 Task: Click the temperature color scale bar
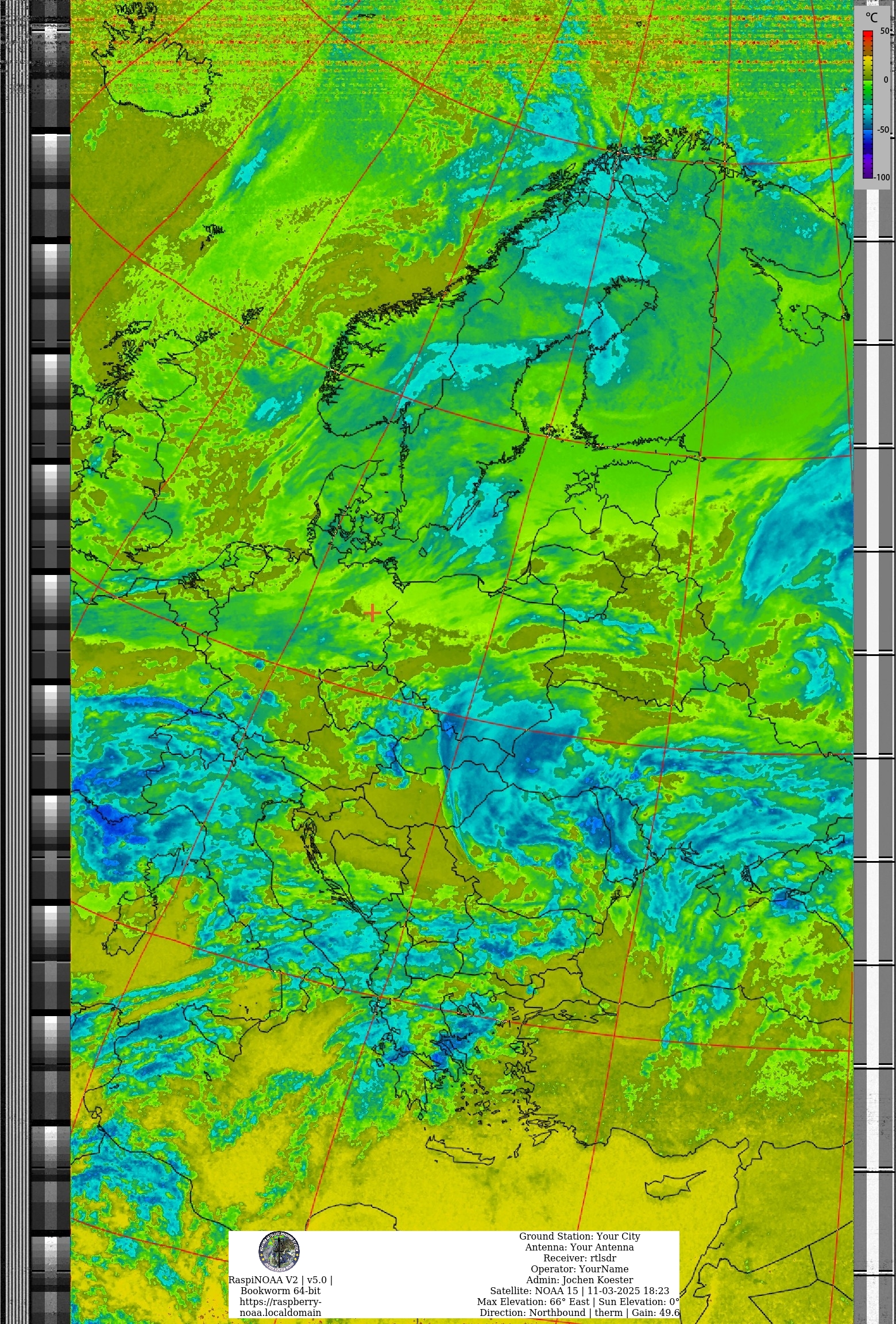point(867,105)
